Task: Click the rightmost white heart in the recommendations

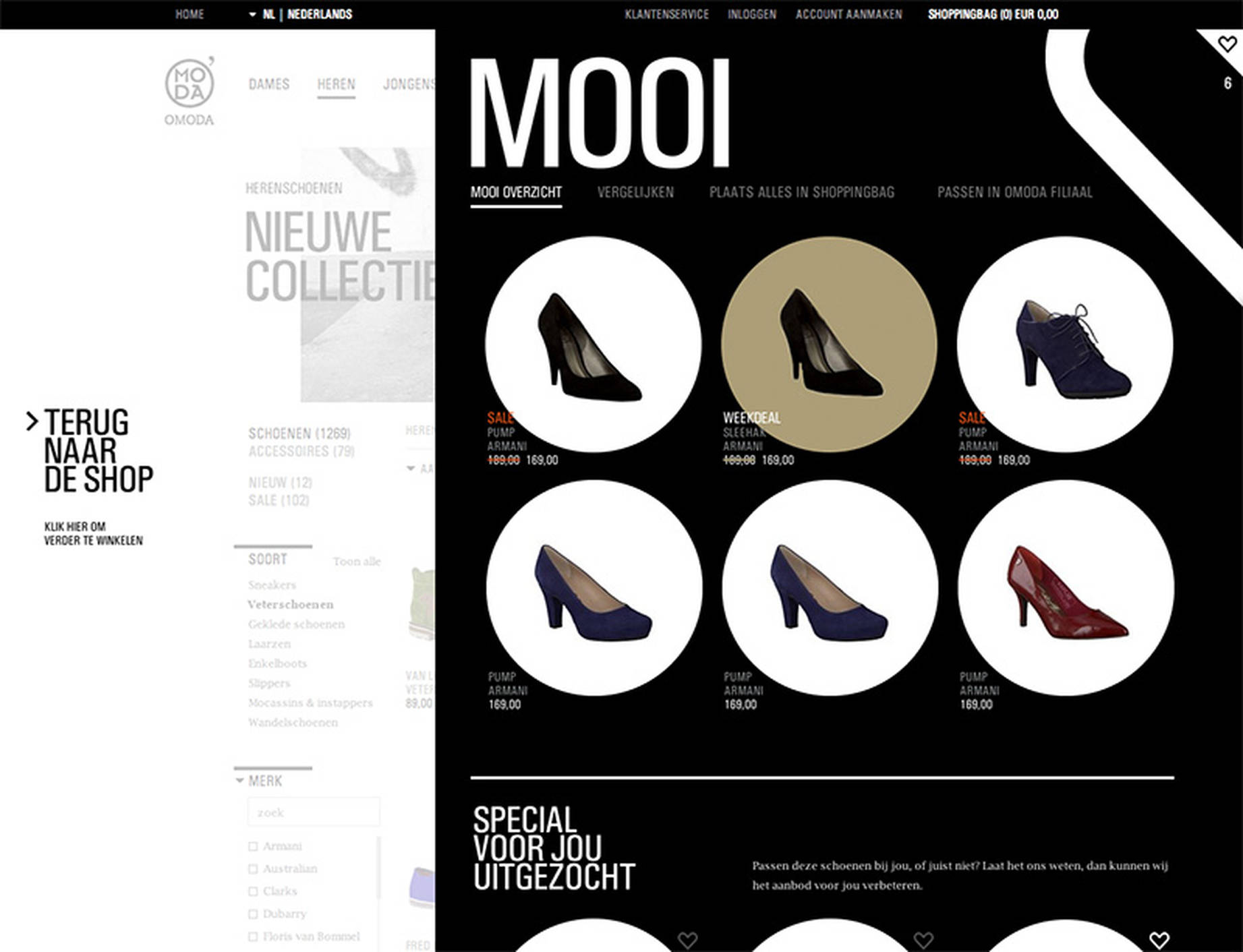Action: [1159, 939]
